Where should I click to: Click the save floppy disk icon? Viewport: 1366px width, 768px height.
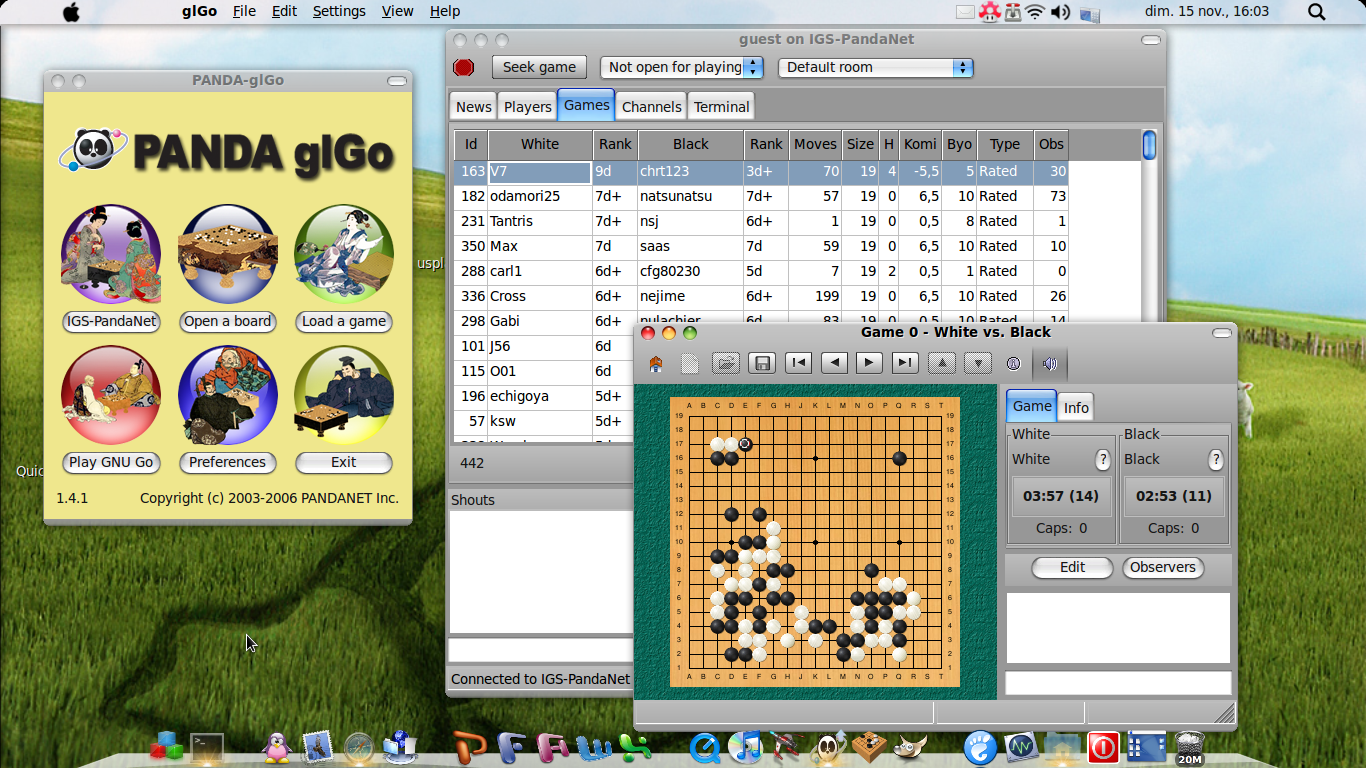761,363
